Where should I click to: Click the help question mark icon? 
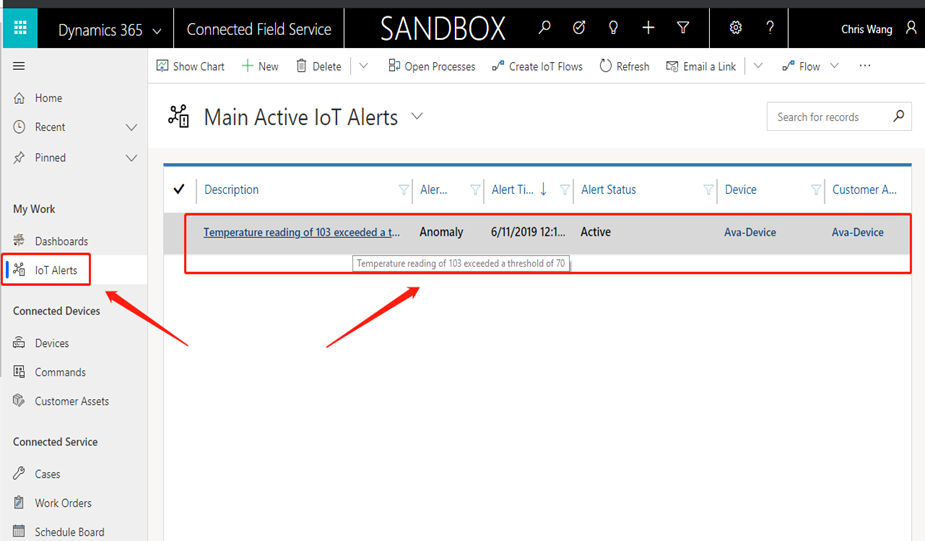770,27
